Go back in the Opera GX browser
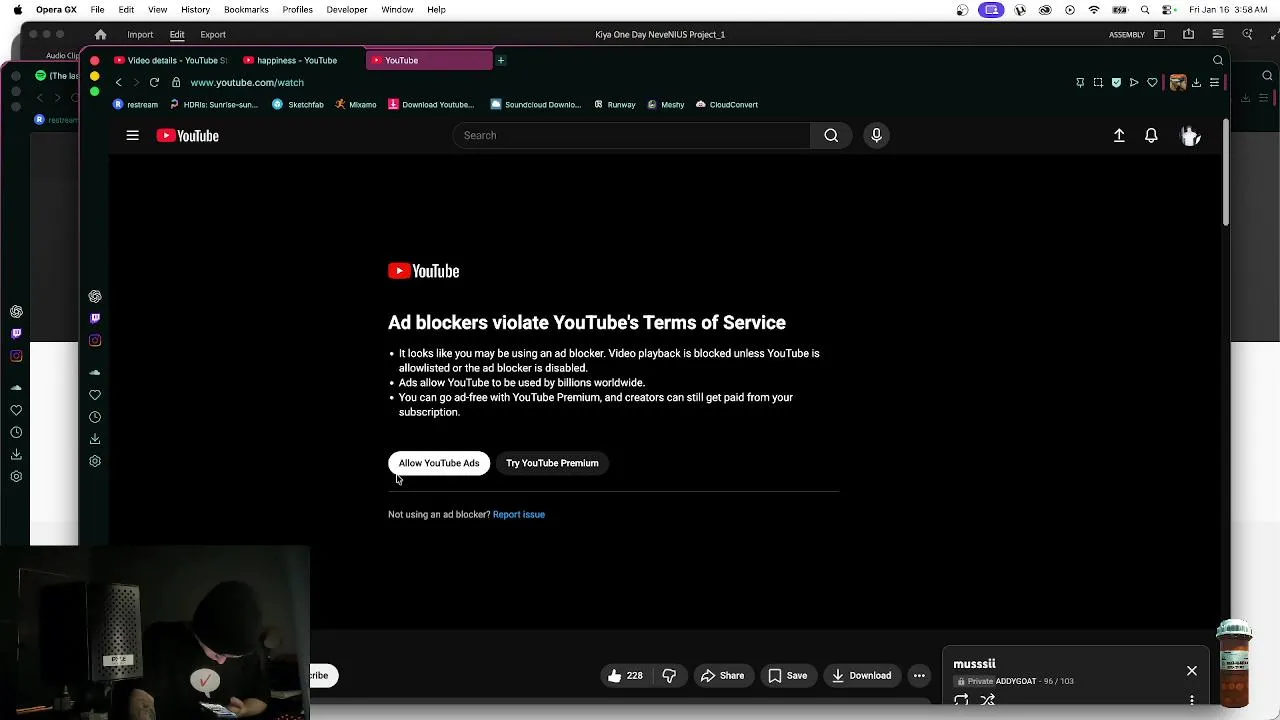The image size is (1280, 720). 118,82
